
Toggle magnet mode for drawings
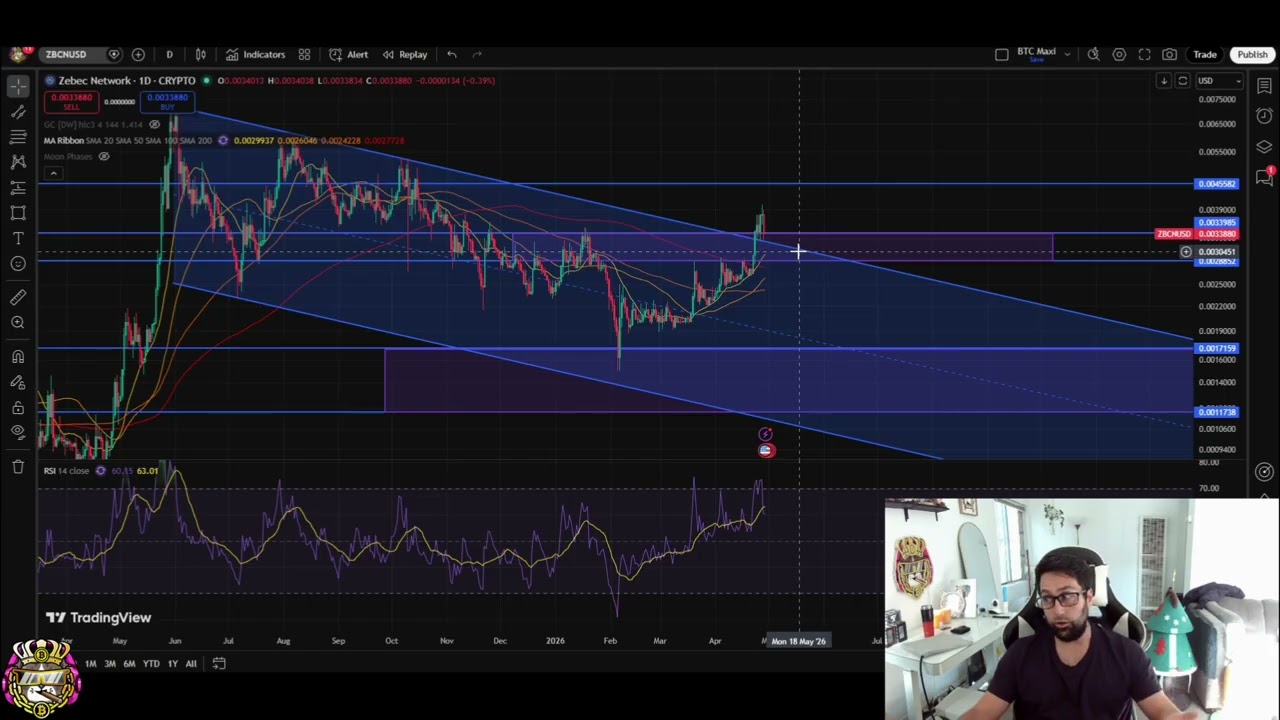click(18, 357)
